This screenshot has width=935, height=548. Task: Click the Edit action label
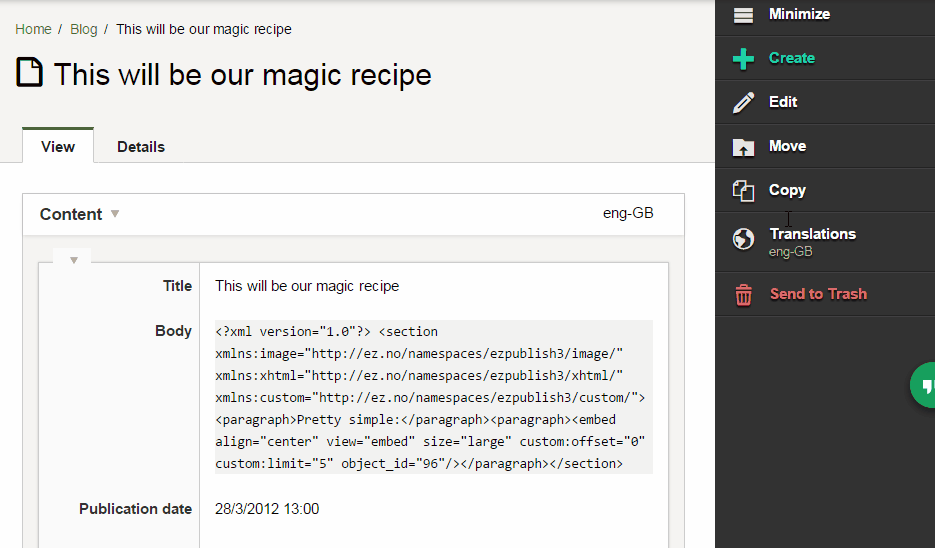(x=783, y=102)
